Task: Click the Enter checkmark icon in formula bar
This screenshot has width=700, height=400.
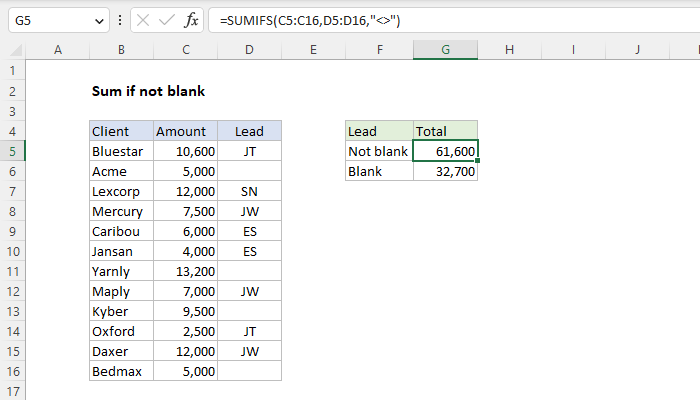Action: (167, 20)
